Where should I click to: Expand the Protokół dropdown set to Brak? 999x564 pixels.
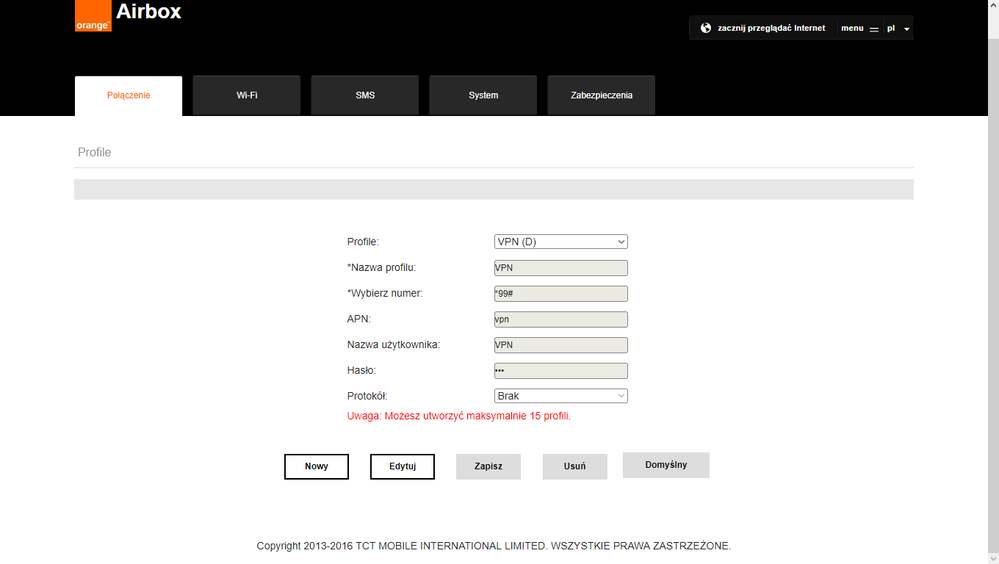tap(561, 396)
